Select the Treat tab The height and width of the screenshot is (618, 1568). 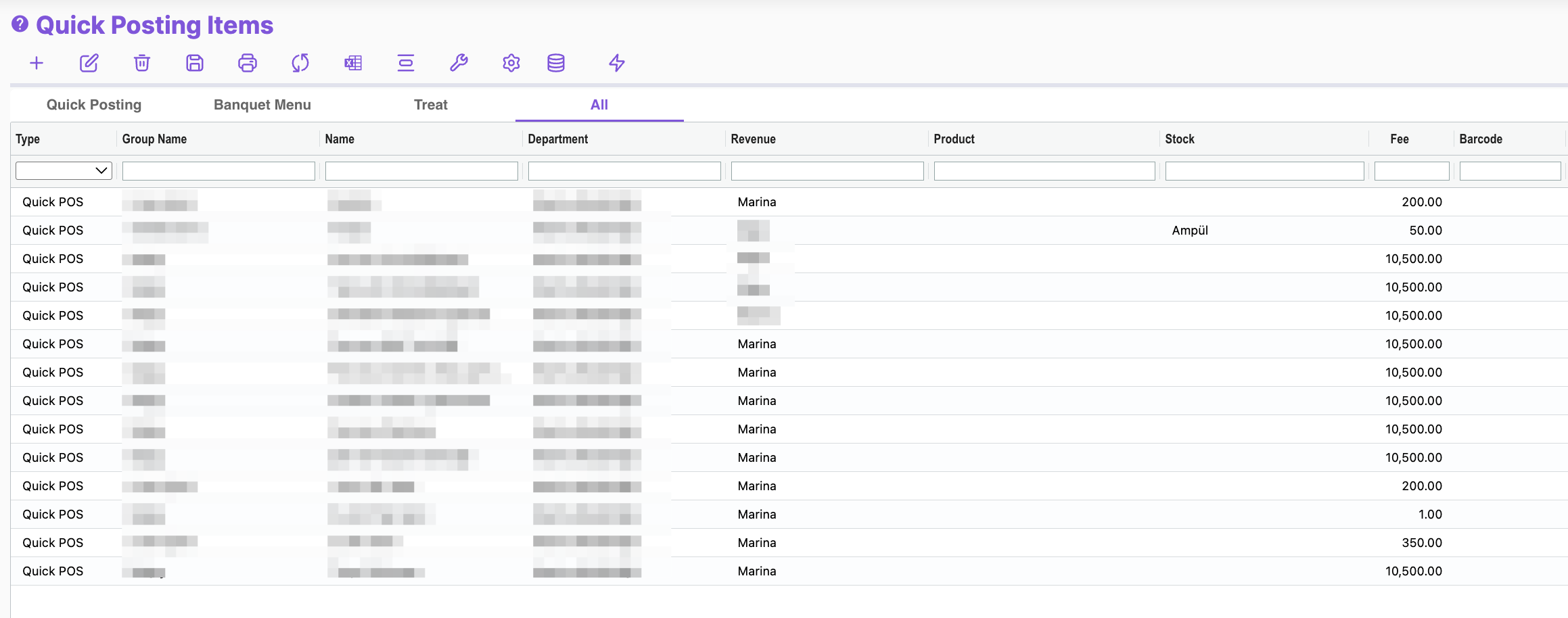pos(431,105)
